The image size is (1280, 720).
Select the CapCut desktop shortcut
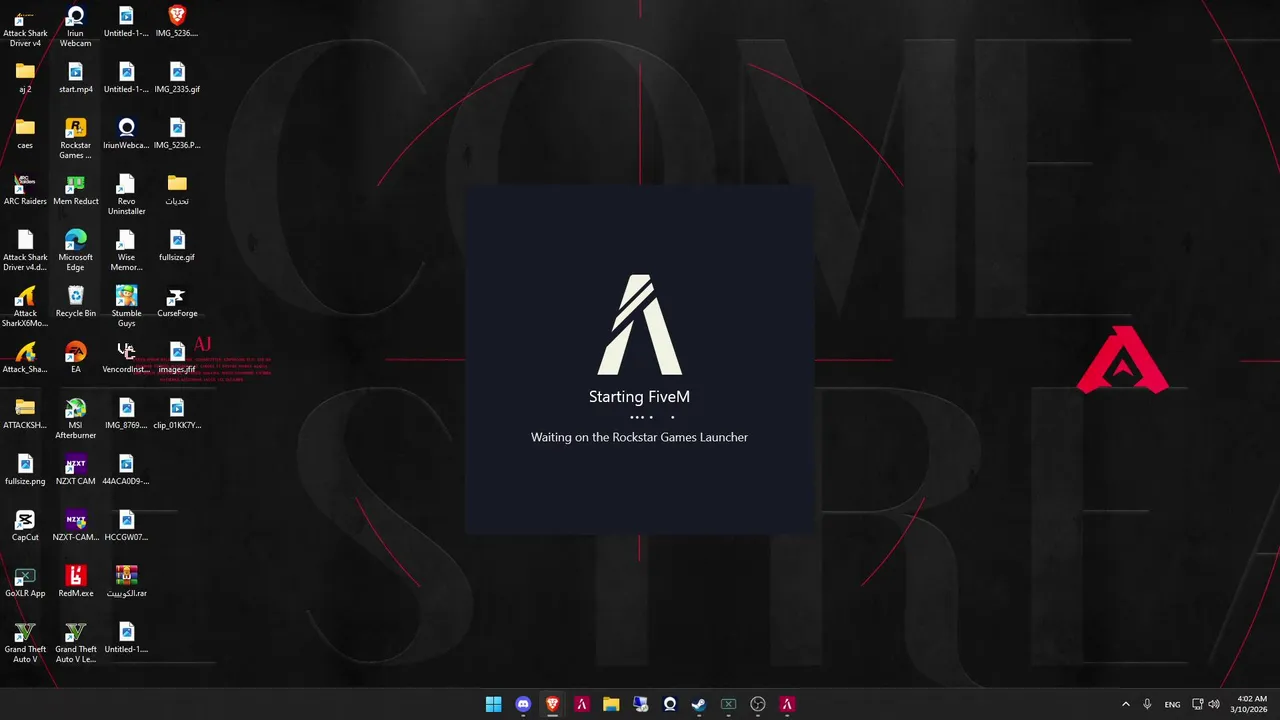coord(25,526)
